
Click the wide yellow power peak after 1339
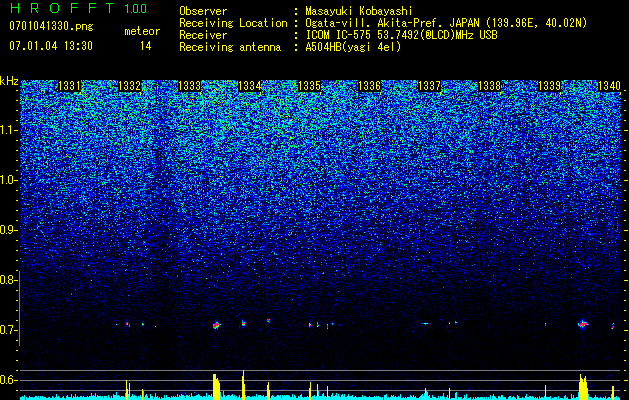coord(583,387)
